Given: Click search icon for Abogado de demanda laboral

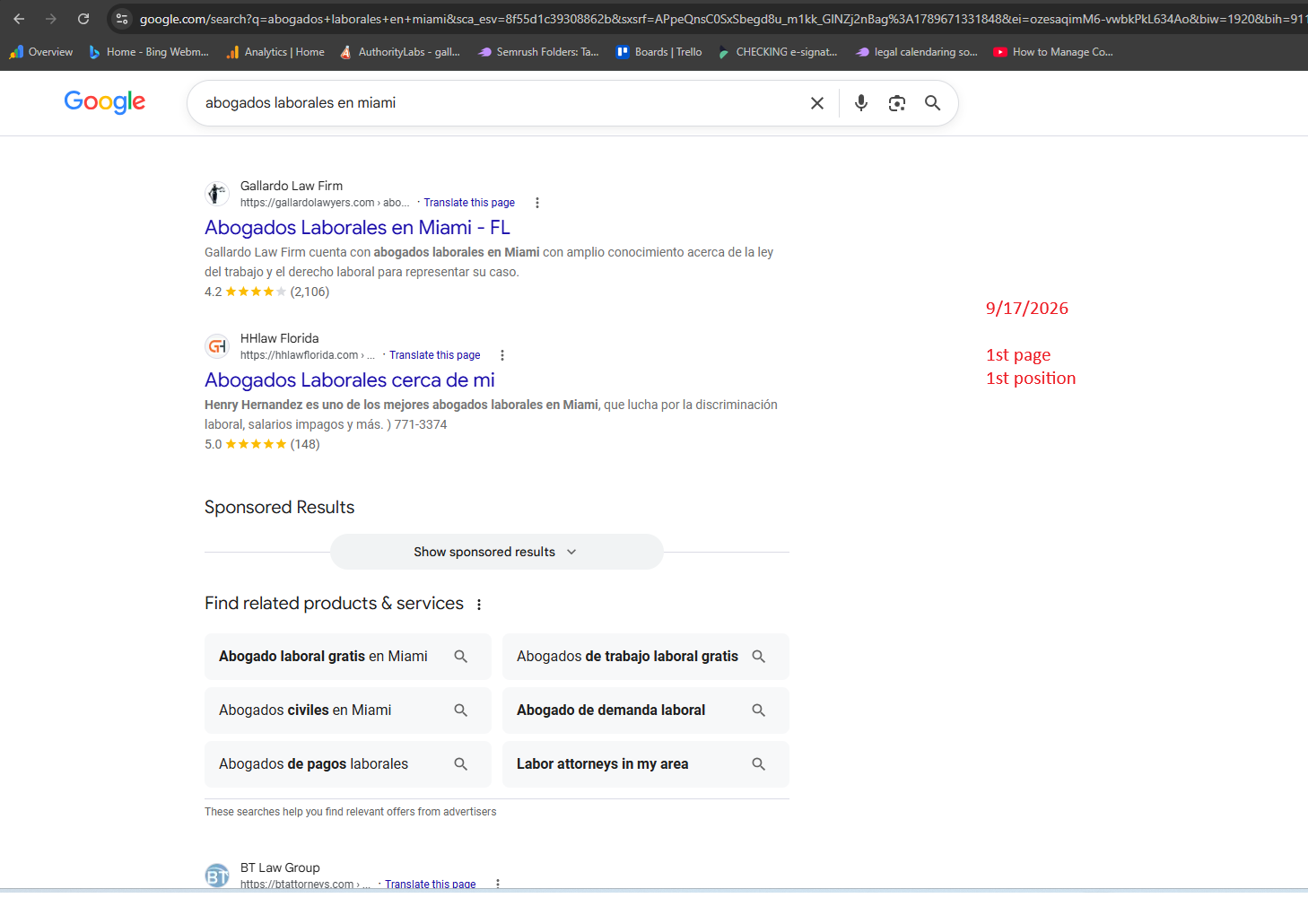Looking at the screenshot, I should [x=759, y=710].
